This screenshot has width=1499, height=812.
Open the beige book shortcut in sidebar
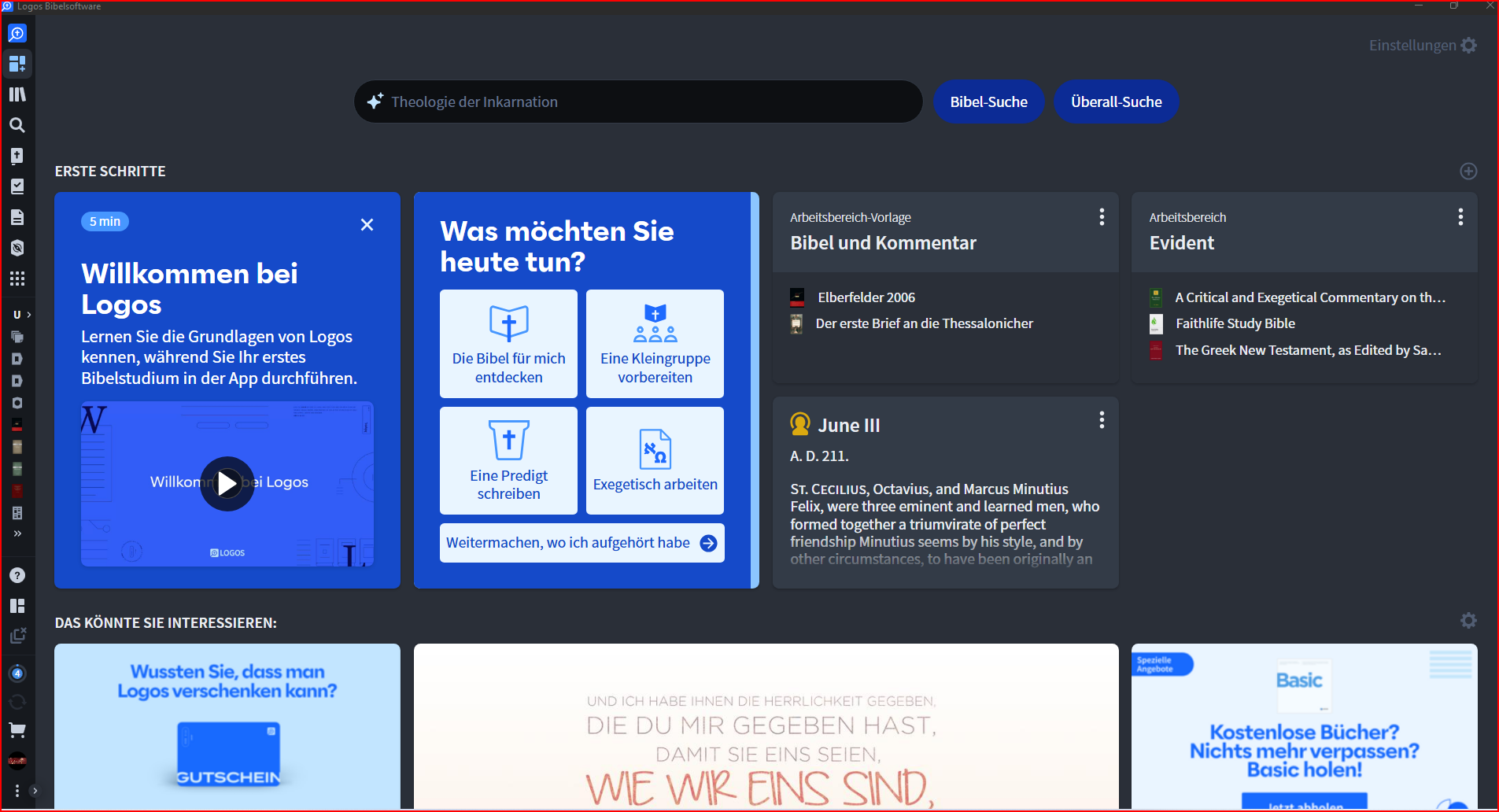click(x=17, y=448)
